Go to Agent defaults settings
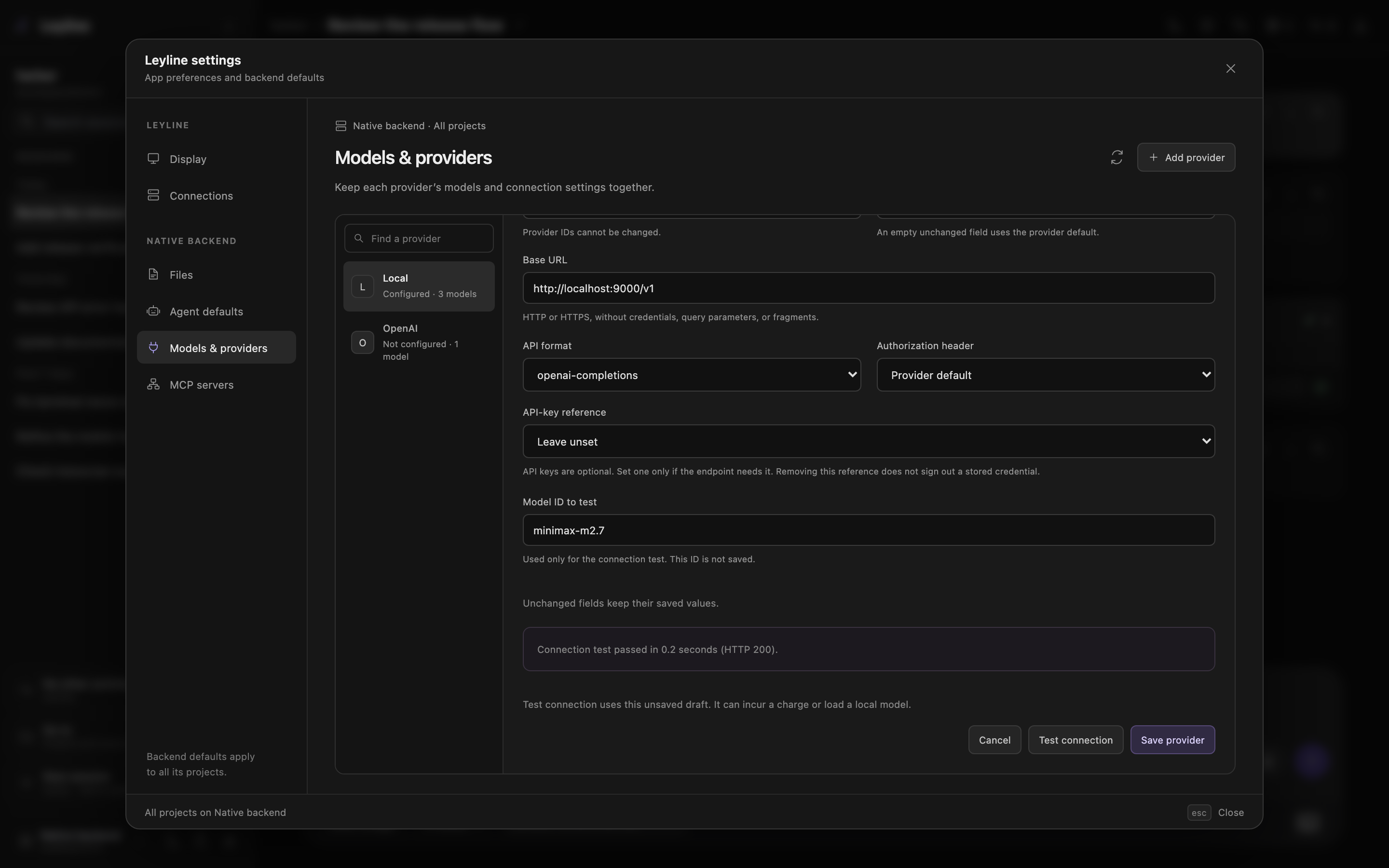Image resolution: width=1389 pixels, height=868 pixels. 217,311
